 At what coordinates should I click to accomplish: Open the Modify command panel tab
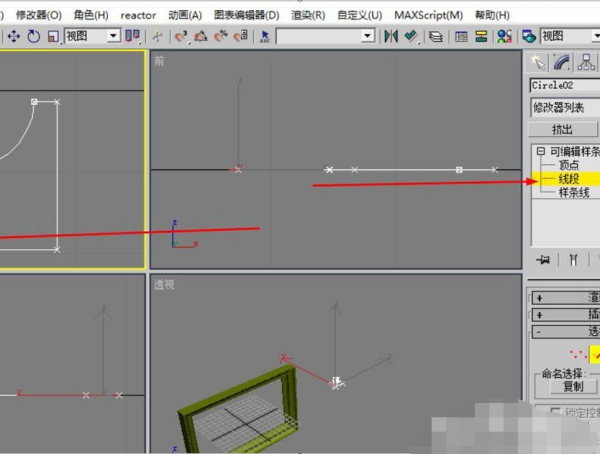(561, 62)
